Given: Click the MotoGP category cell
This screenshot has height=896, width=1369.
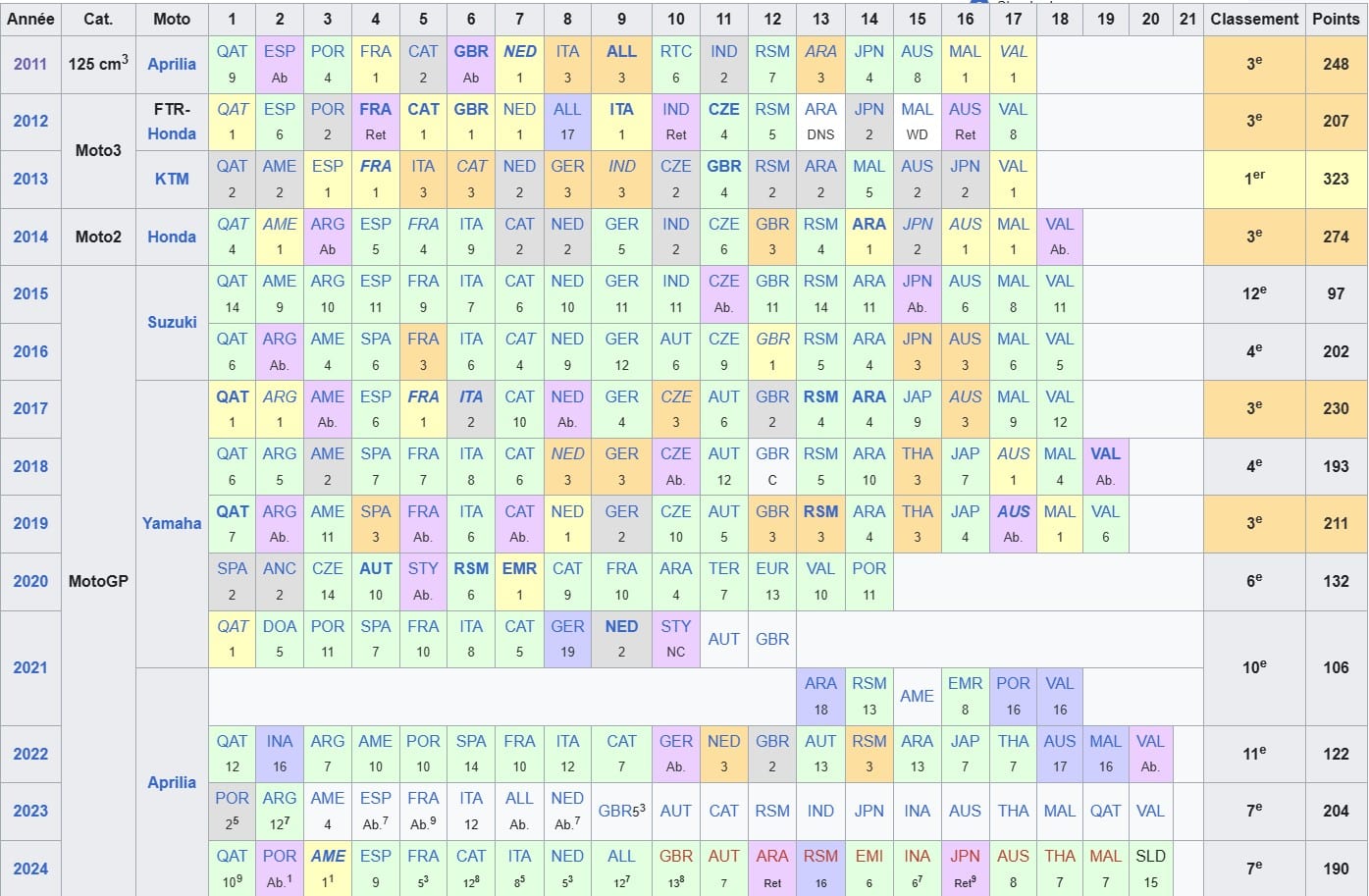Looking at the screenshot, I should (x=98, y=581).
